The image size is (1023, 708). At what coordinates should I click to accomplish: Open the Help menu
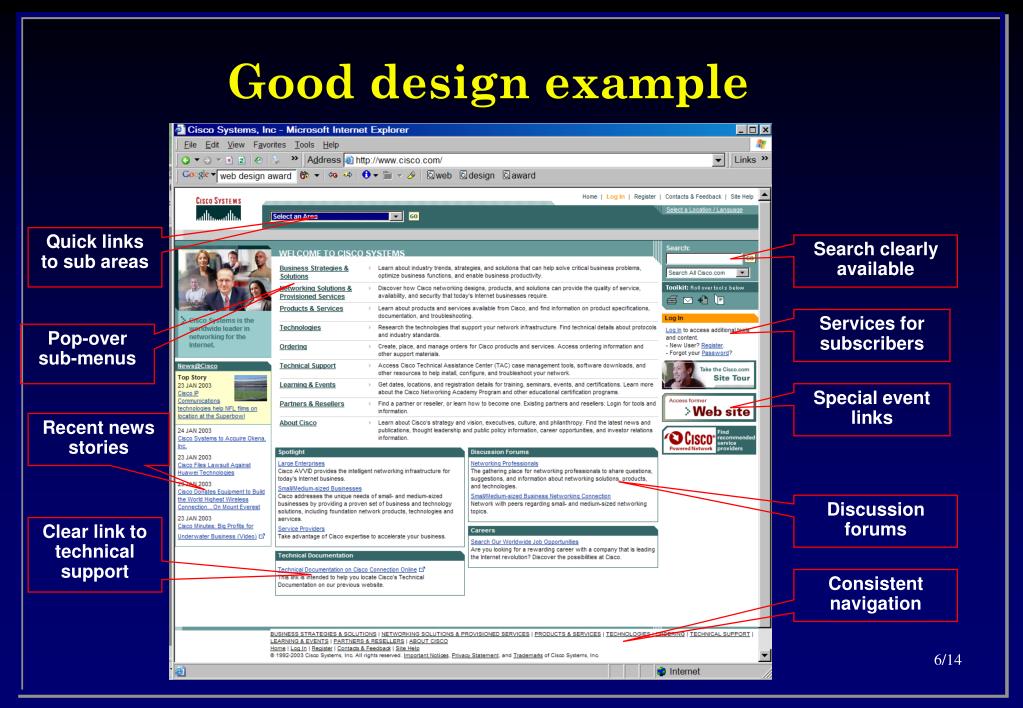pyautogui.click(x=331, y=145)
